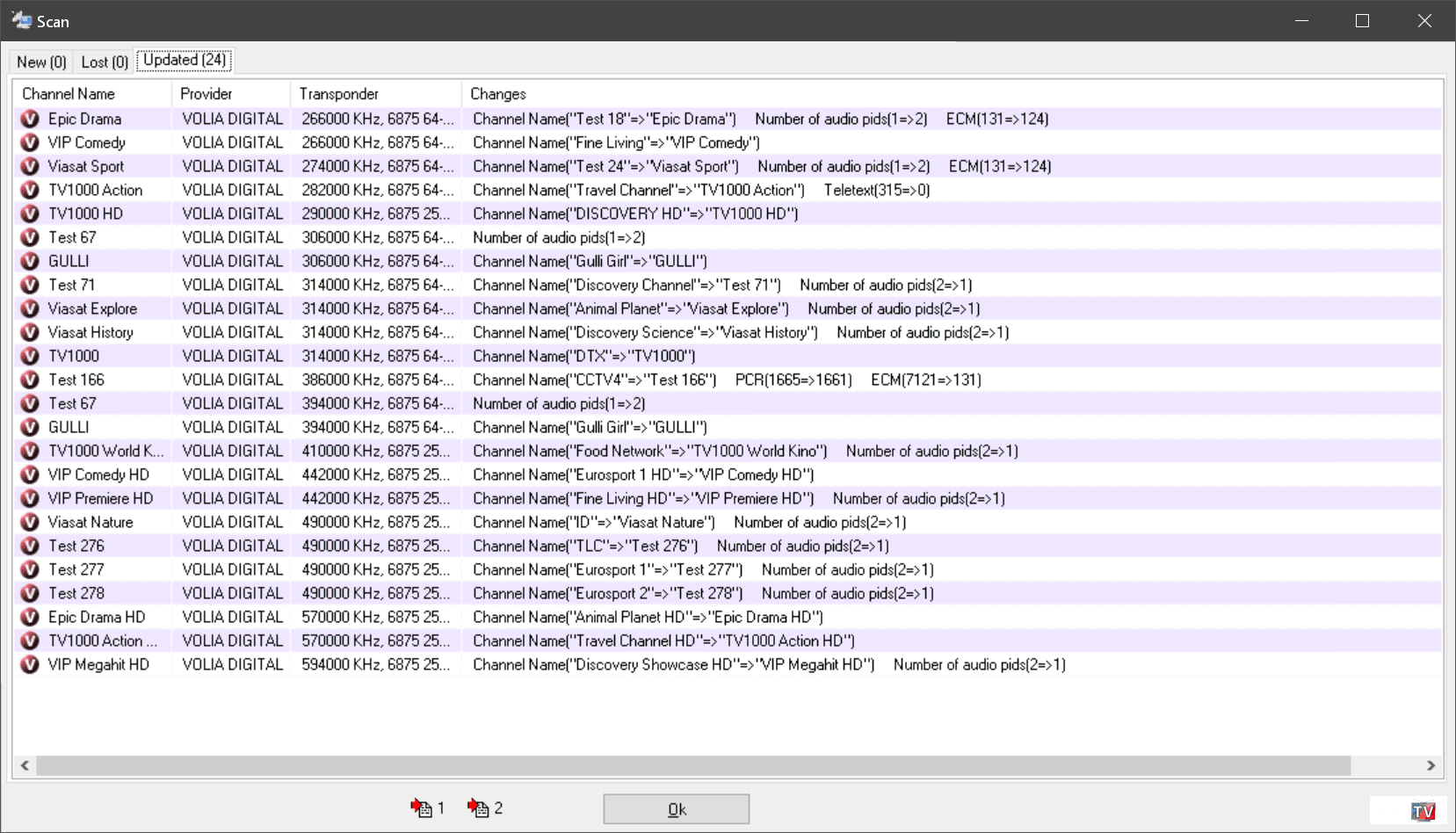Click the Viasat Sport channel icon
Screen dimensions: 1456x833
click(30, 166)
